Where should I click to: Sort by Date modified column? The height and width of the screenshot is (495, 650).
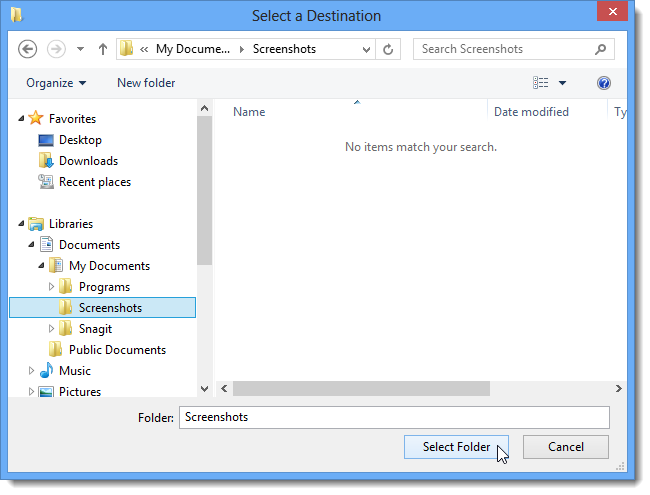point(531,112)
